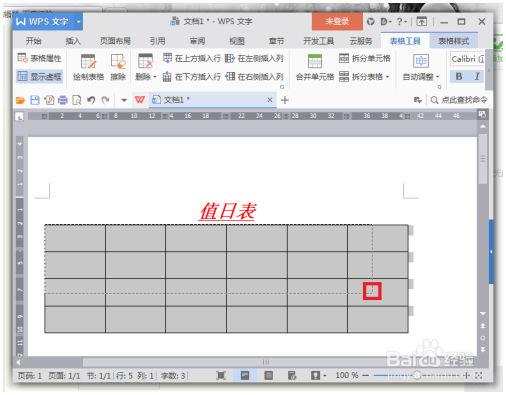
Task: Switch to the 页面布局 ribbon tab
Action: pos(115,41)
